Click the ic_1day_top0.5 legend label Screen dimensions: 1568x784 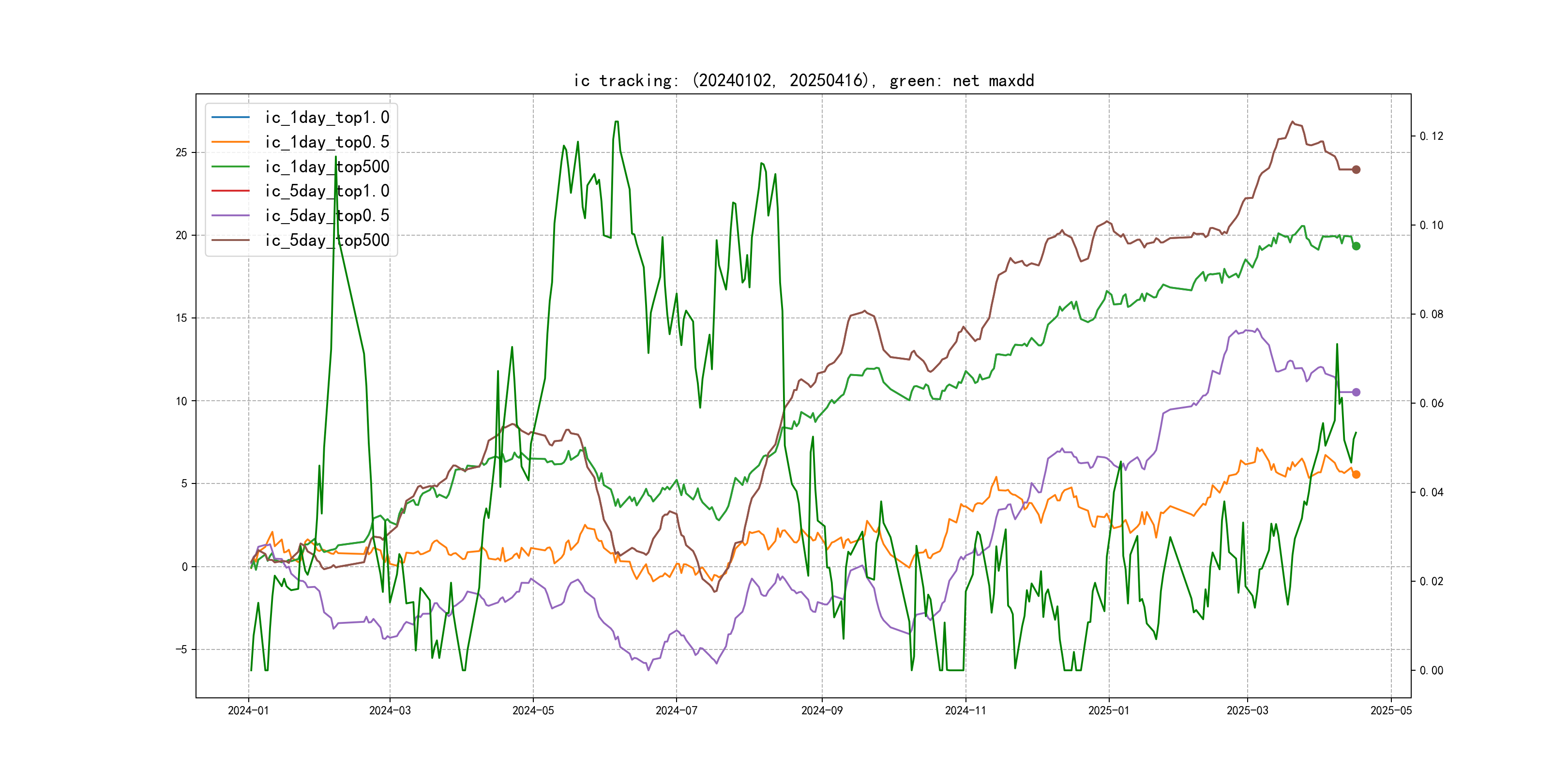pos(326,142)
